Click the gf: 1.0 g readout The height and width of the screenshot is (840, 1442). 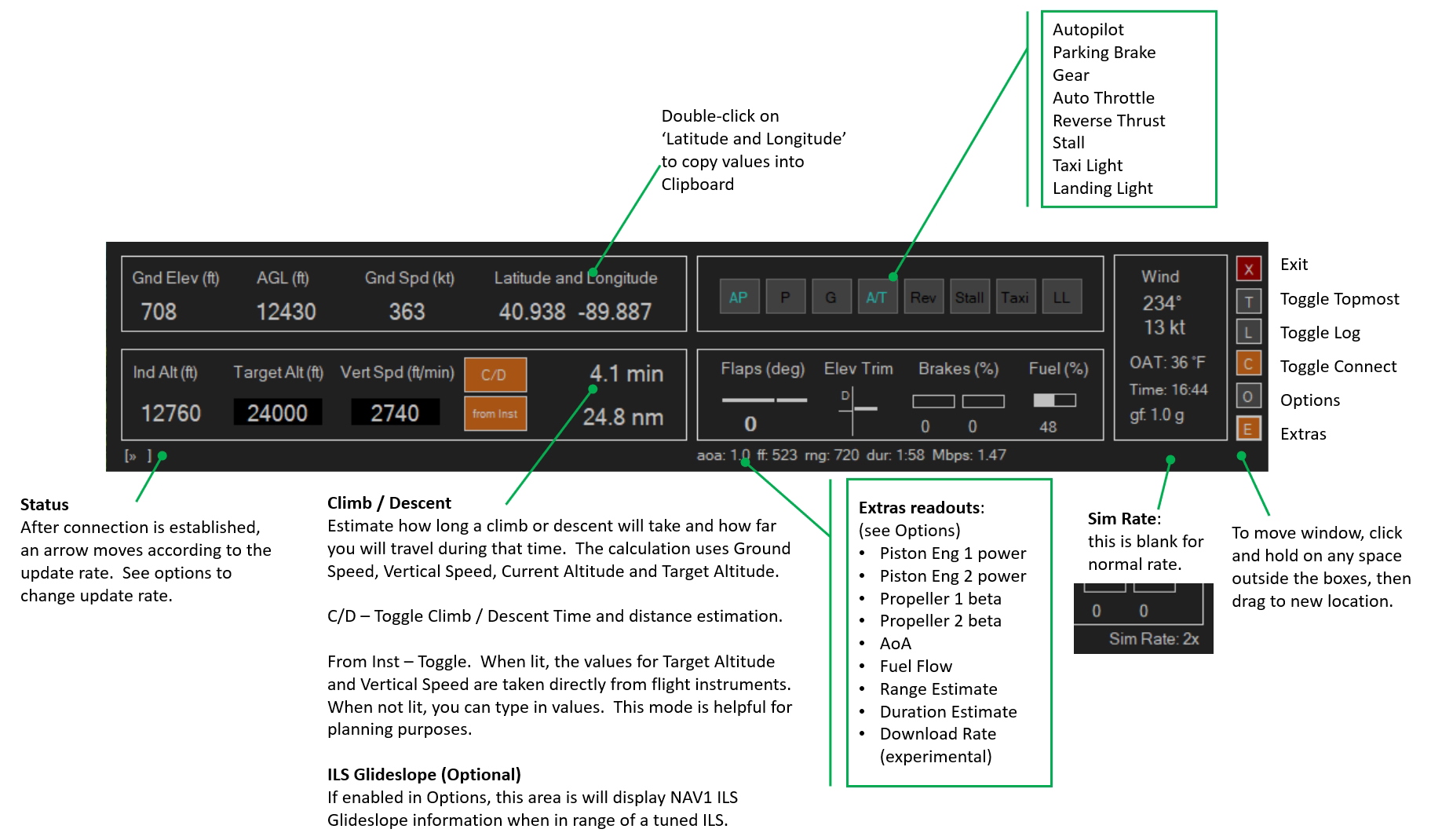click(x=1157, y=415)
